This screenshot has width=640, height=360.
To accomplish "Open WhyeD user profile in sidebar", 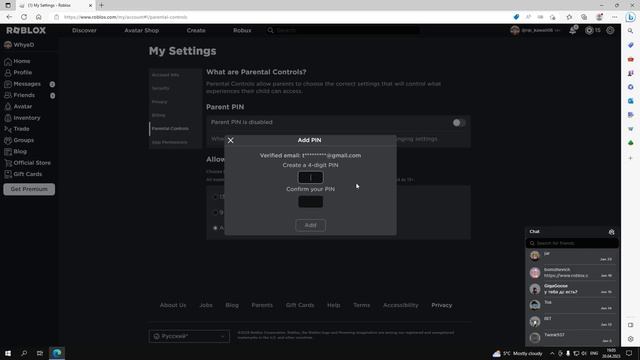I will pyautogui.click(x=19, y=45).
